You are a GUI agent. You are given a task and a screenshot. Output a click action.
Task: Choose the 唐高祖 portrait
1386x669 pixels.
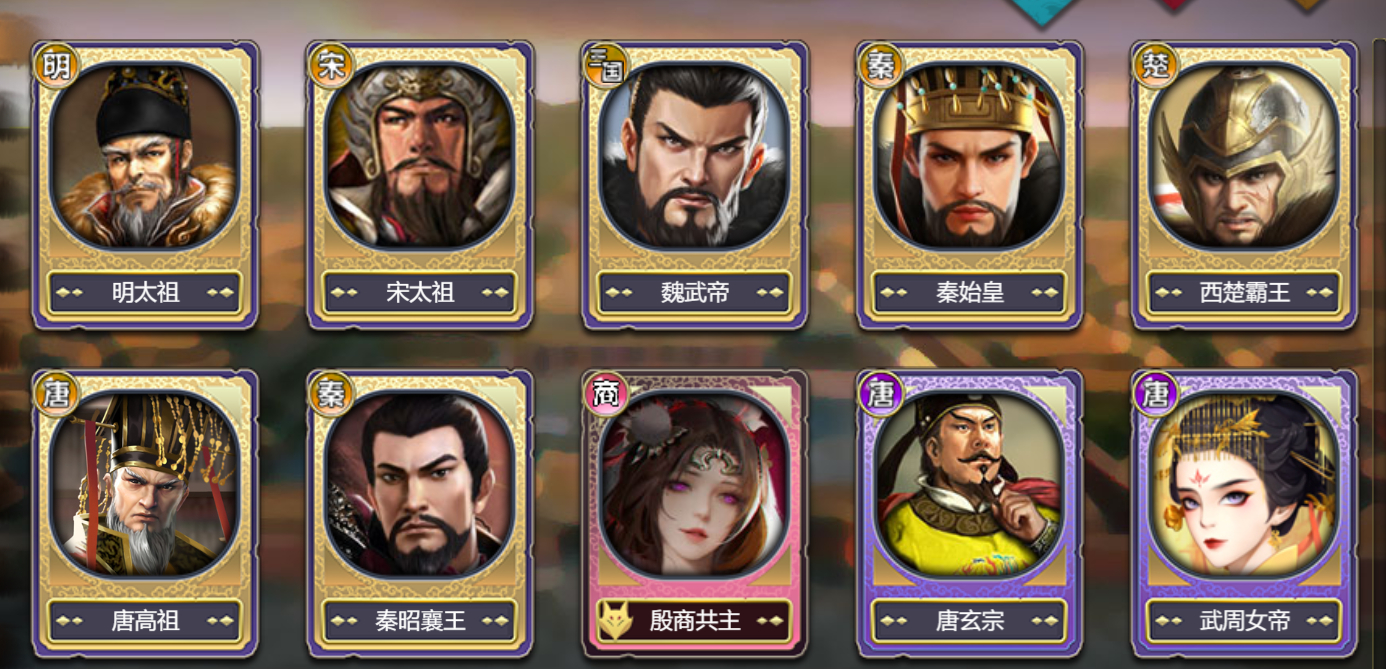[145, 485]
